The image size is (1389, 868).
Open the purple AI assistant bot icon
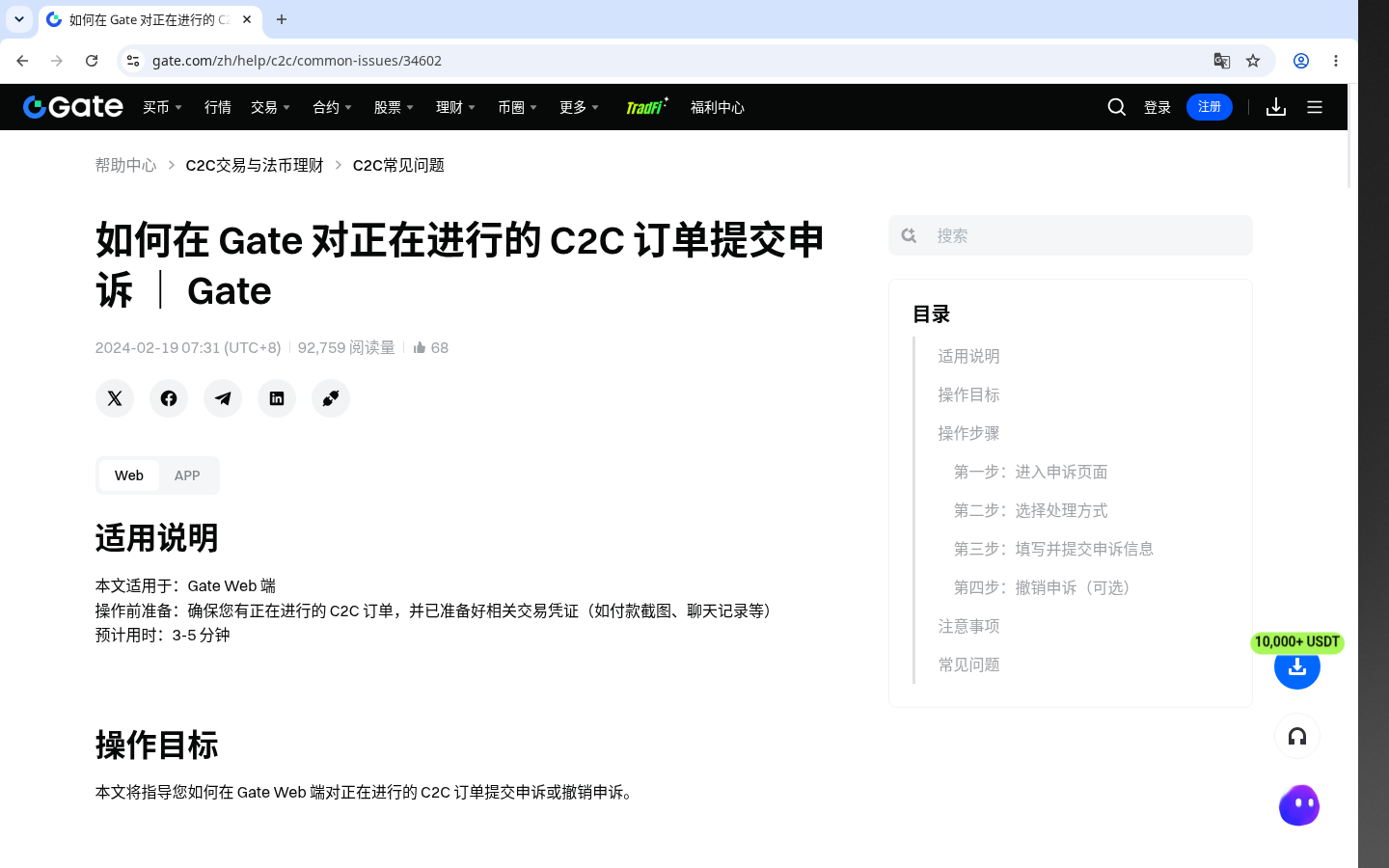click(x=1299, y=805)
